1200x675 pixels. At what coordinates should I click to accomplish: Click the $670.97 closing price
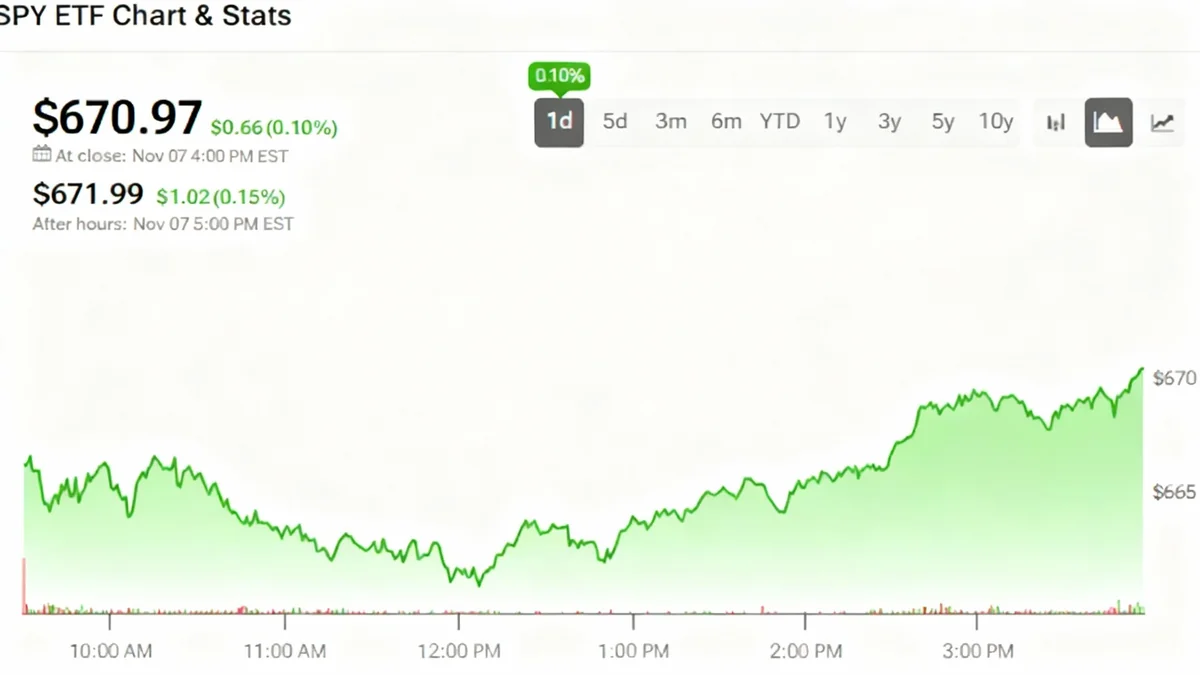(117, 117)
